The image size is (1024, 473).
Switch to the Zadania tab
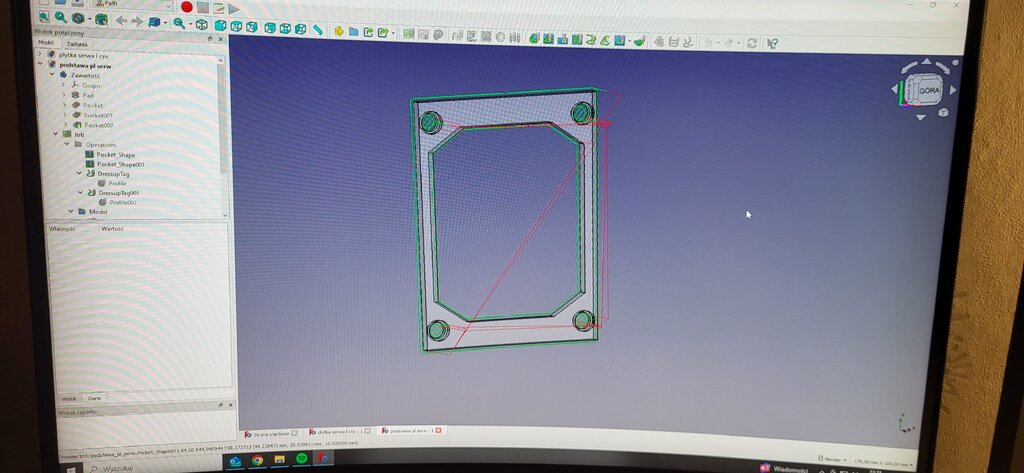77,44
